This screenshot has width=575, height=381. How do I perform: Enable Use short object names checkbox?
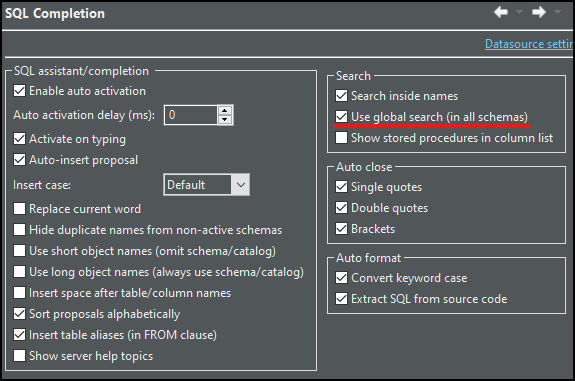pyautogui.click(x=19, y=251)
